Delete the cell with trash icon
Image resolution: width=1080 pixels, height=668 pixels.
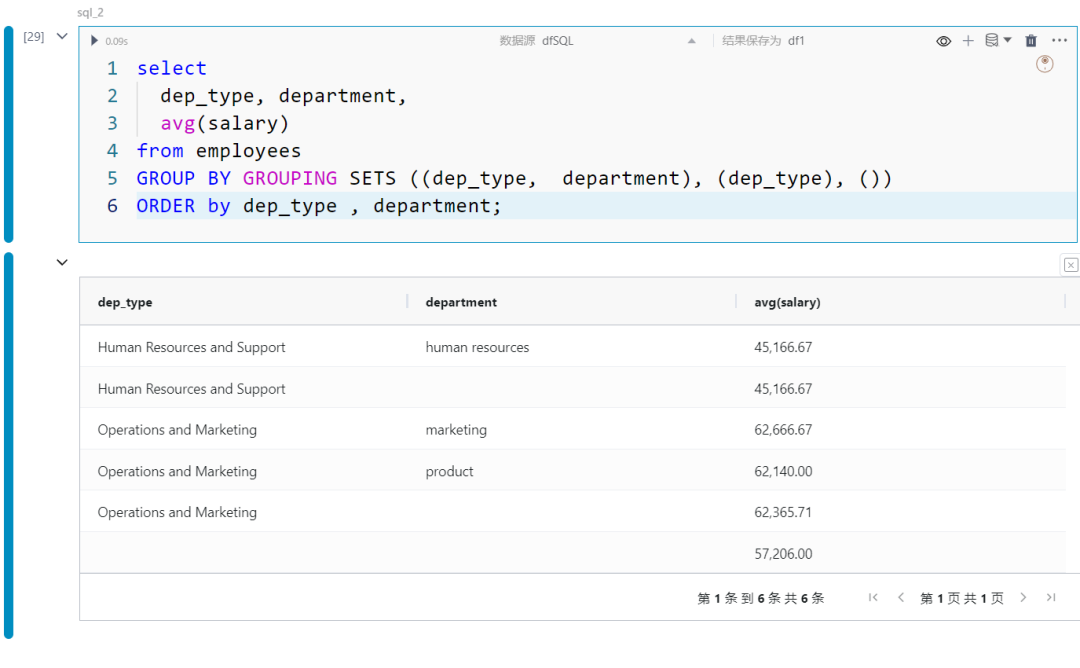[x=1031, y=41]
